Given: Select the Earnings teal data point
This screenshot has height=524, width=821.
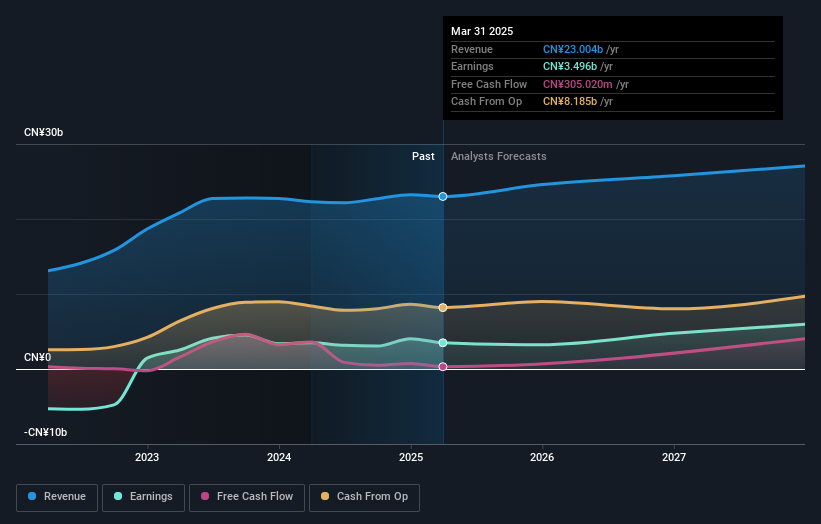Looking at the screenshot, I should point(443,343).
